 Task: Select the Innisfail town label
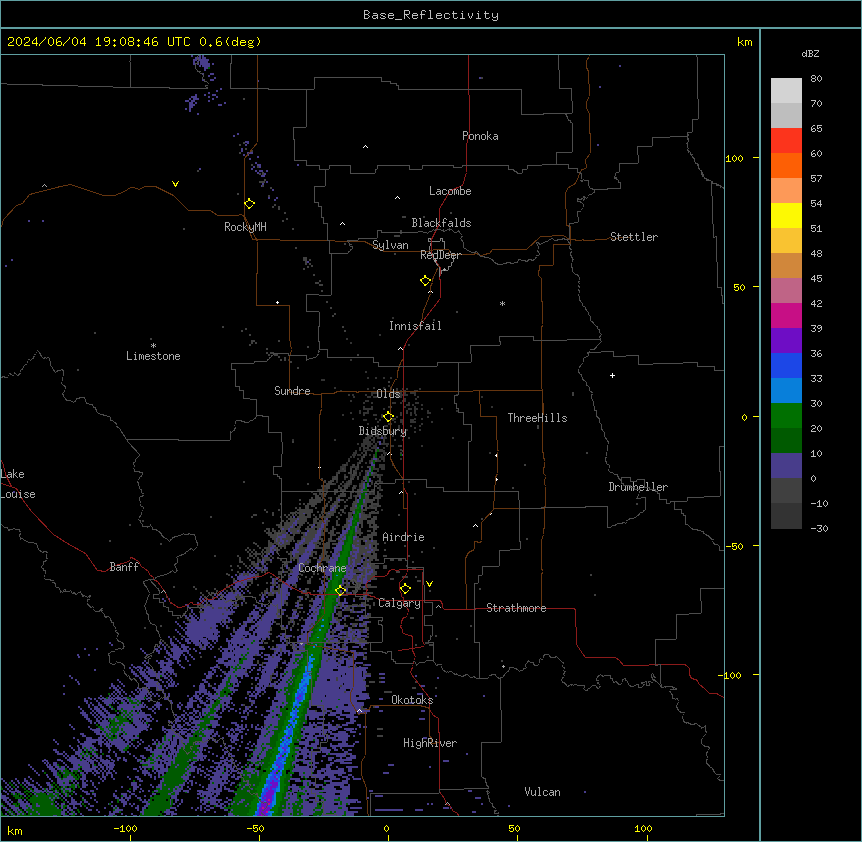[x=415, y=326]
